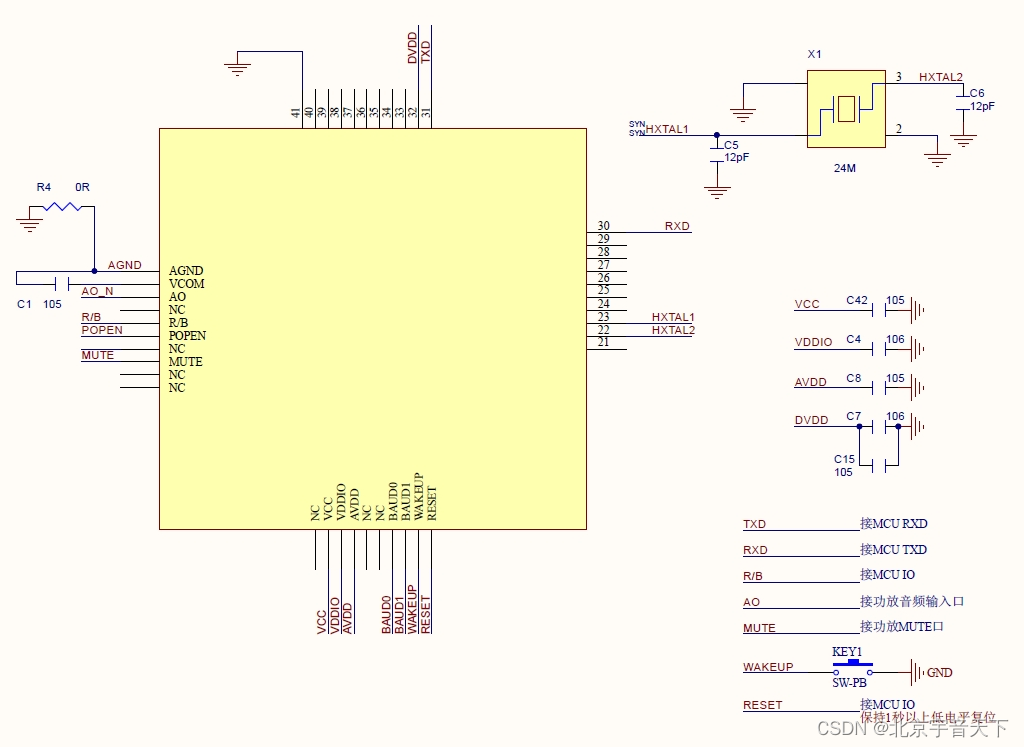
Task: Click the VCOM pin name inside the chip
Action: click(187, 283)
